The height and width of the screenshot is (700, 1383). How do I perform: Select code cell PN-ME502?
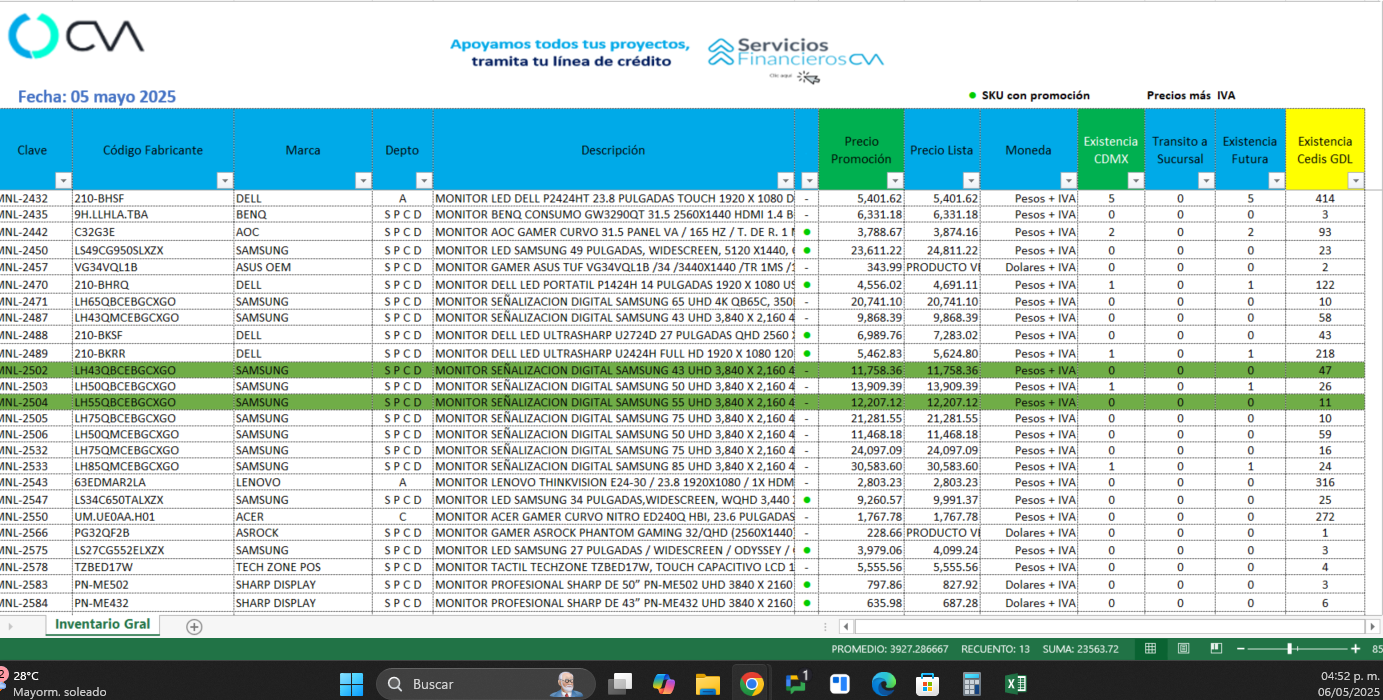(153, 584)
